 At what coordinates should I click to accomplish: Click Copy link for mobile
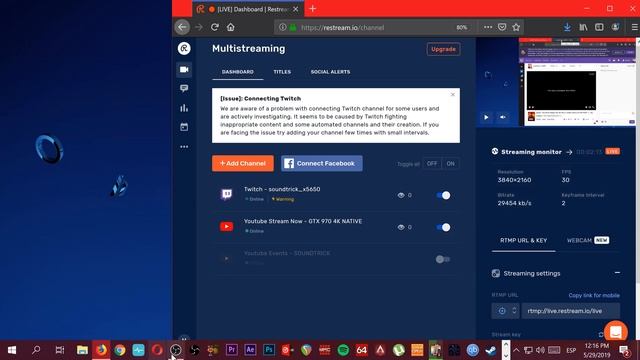(x=594, y=296)
